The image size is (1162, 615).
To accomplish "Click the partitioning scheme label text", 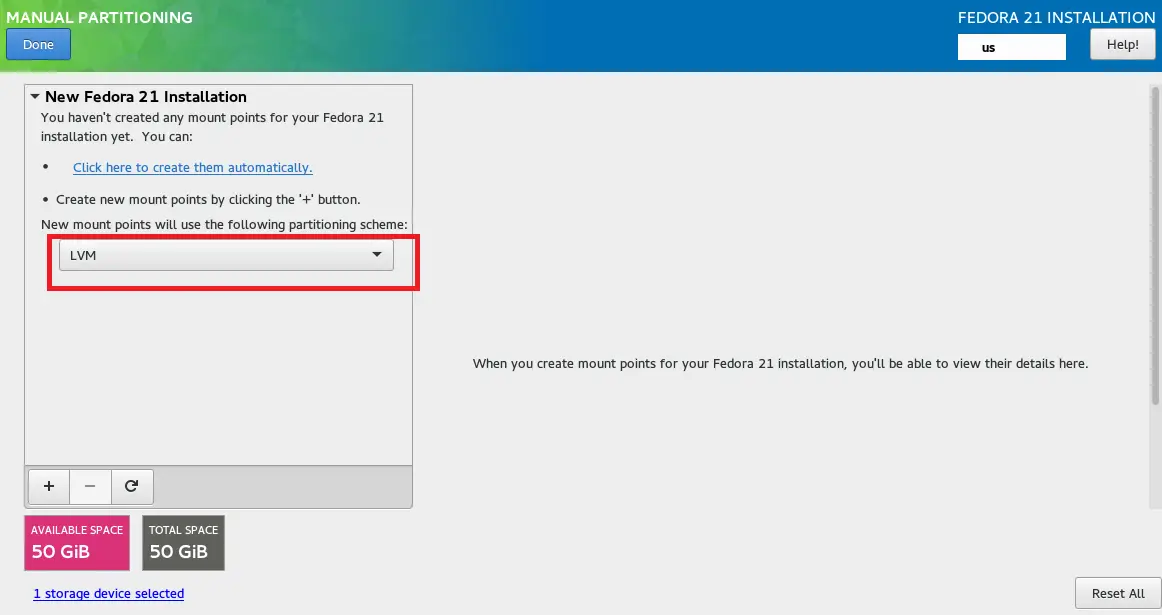I will (224, 225).
